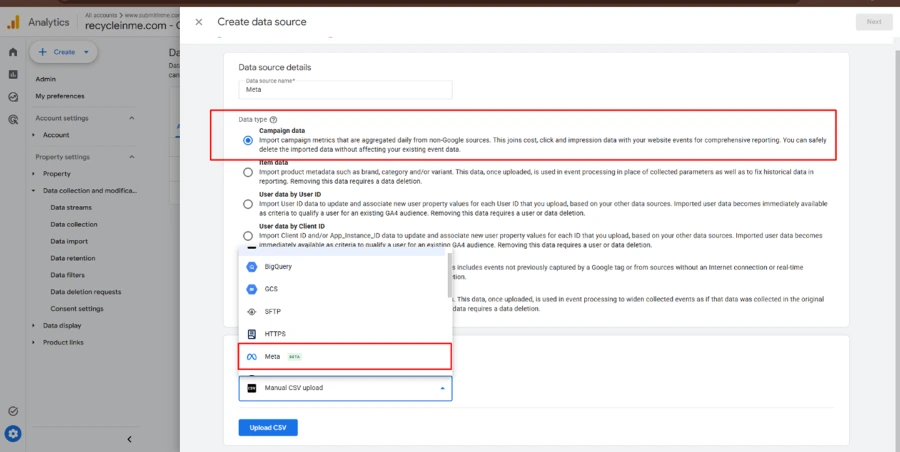The height and width of the screenshot is (452, 900).
Task: Open Data collection settings
Action: [74, 225]
